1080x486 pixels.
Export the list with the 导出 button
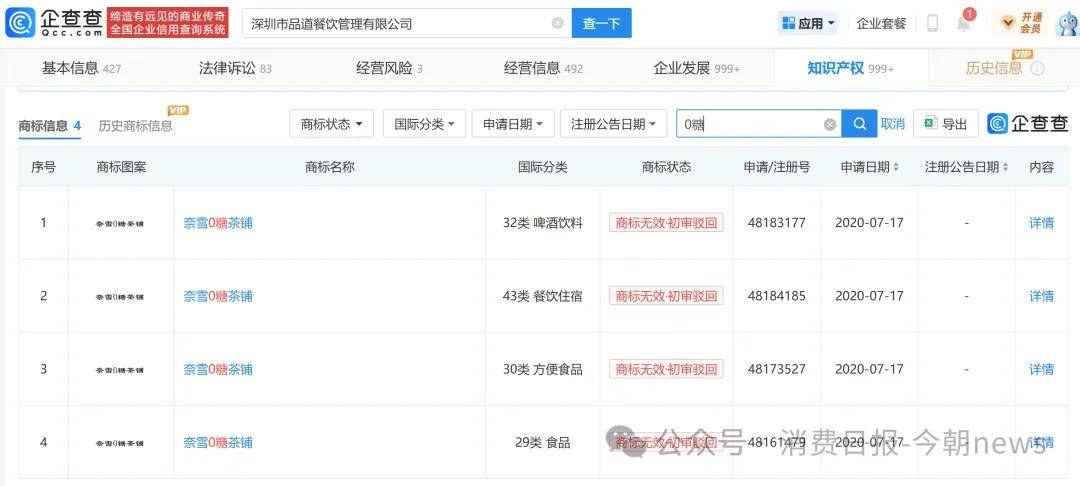[x=946, y=124]
